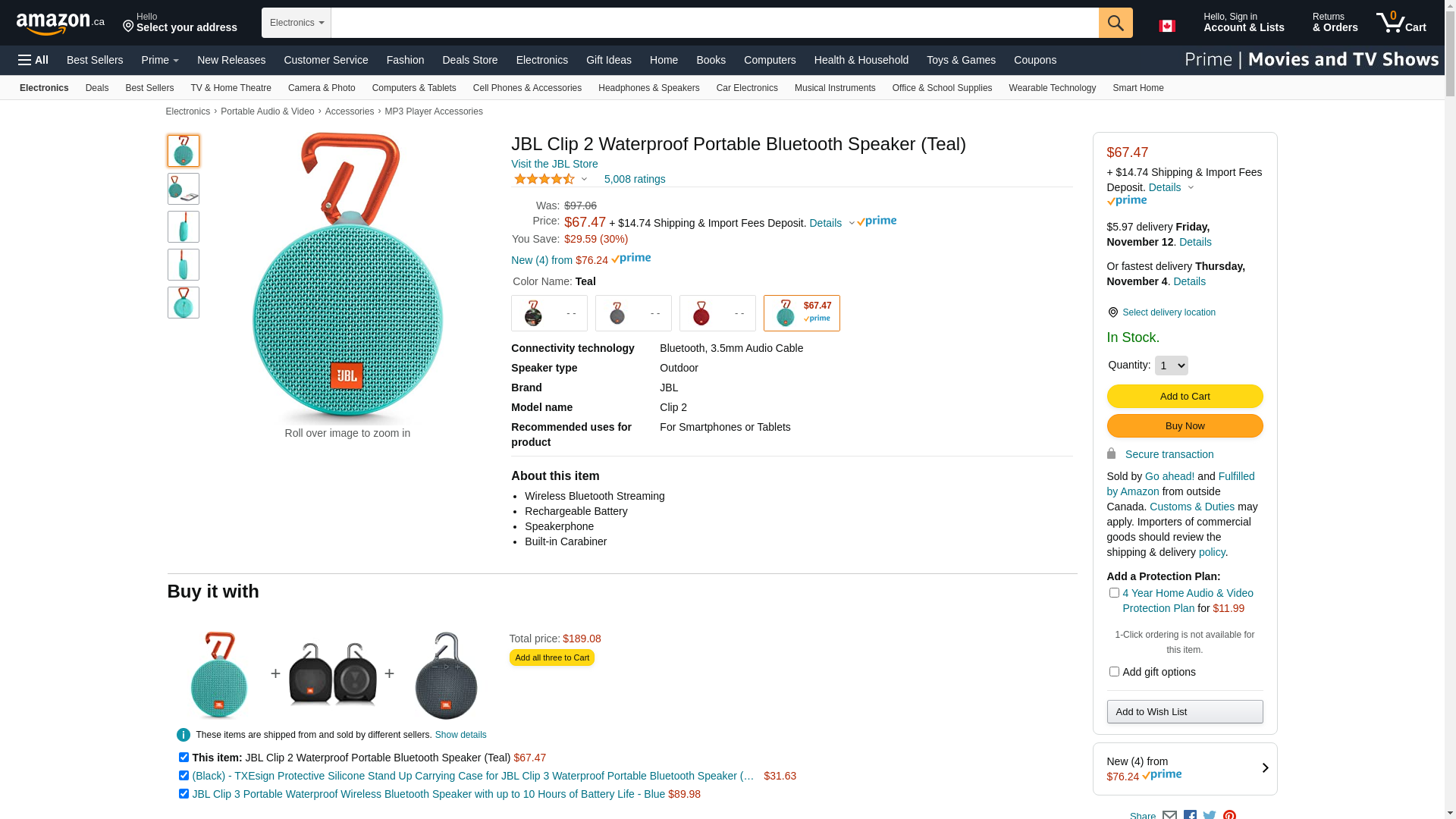Screen dimensions: 1456x819
Task: Open the All hamburger menu
Action: pyautogui.click(x=33, y=60)
